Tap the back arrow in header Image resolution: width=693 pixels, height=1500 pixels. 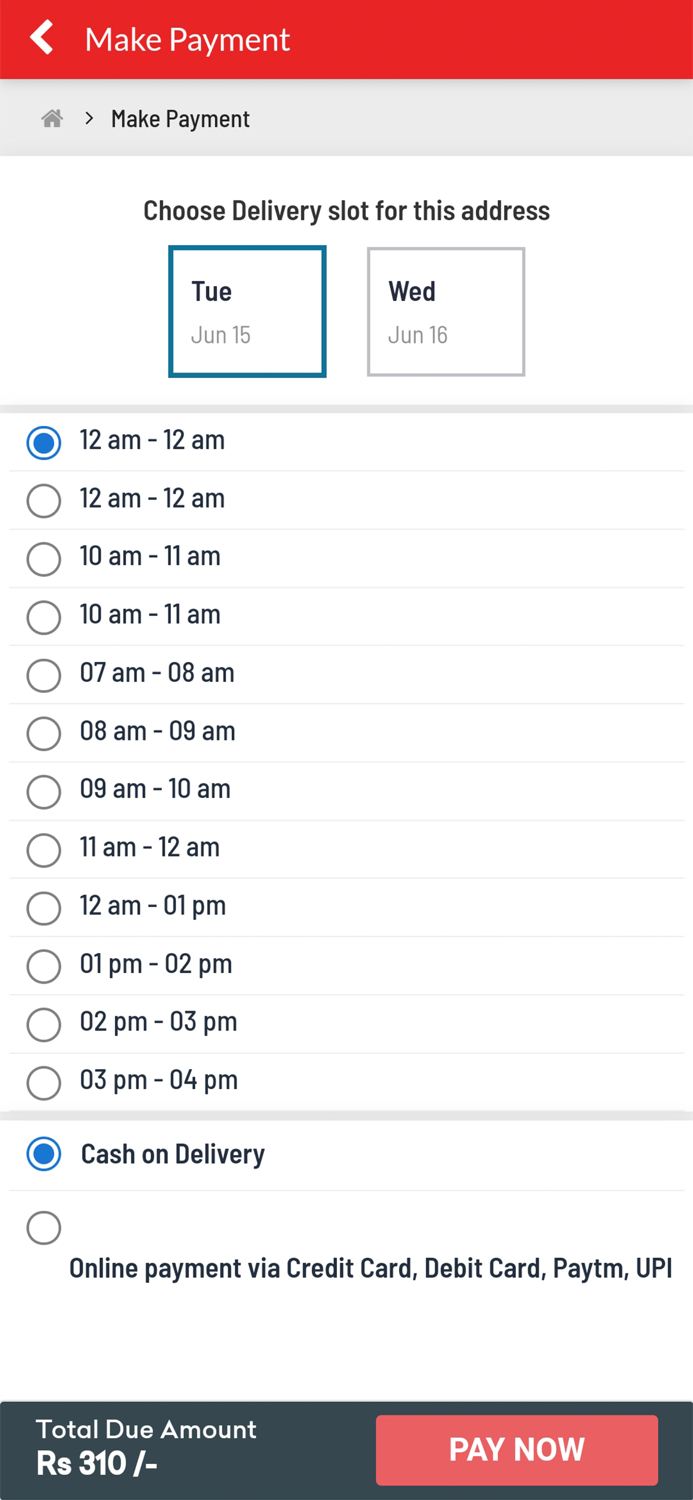pyautogui.click(x=42, y=39)
